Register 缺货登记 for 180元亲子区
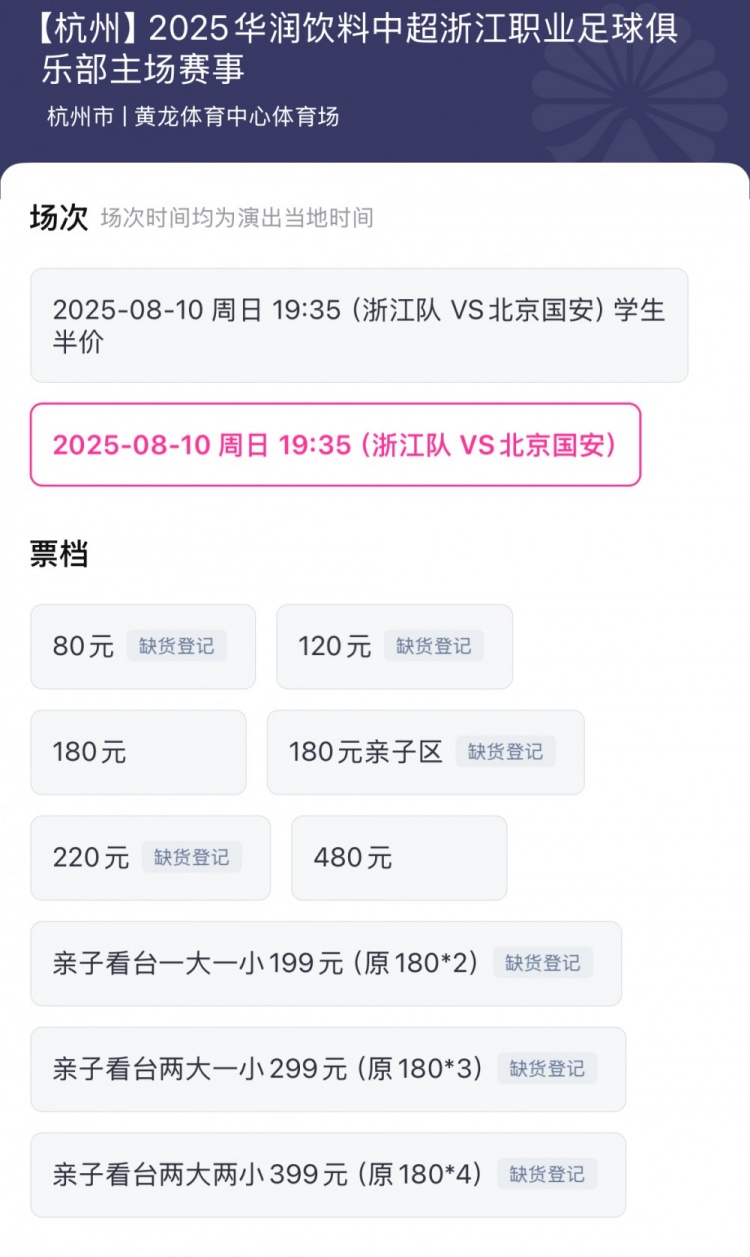This screenshot has width=750, height=1257. click(509, 753)
